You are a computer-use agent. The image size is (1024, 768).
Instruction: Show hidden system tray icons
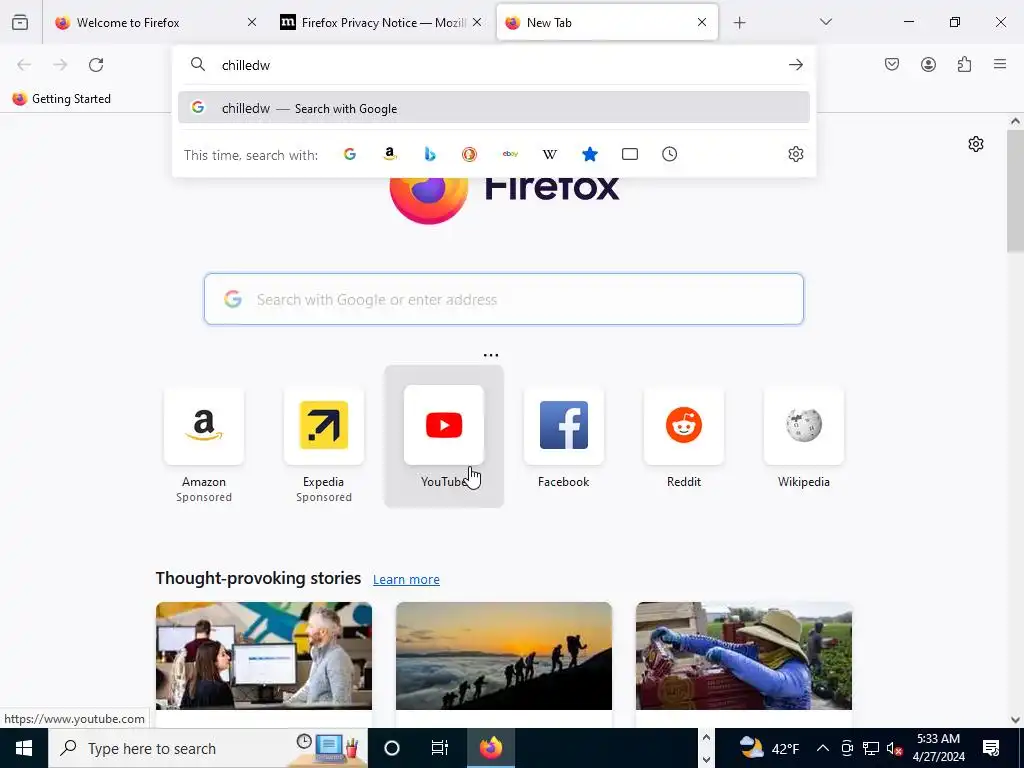click(823, 748)
